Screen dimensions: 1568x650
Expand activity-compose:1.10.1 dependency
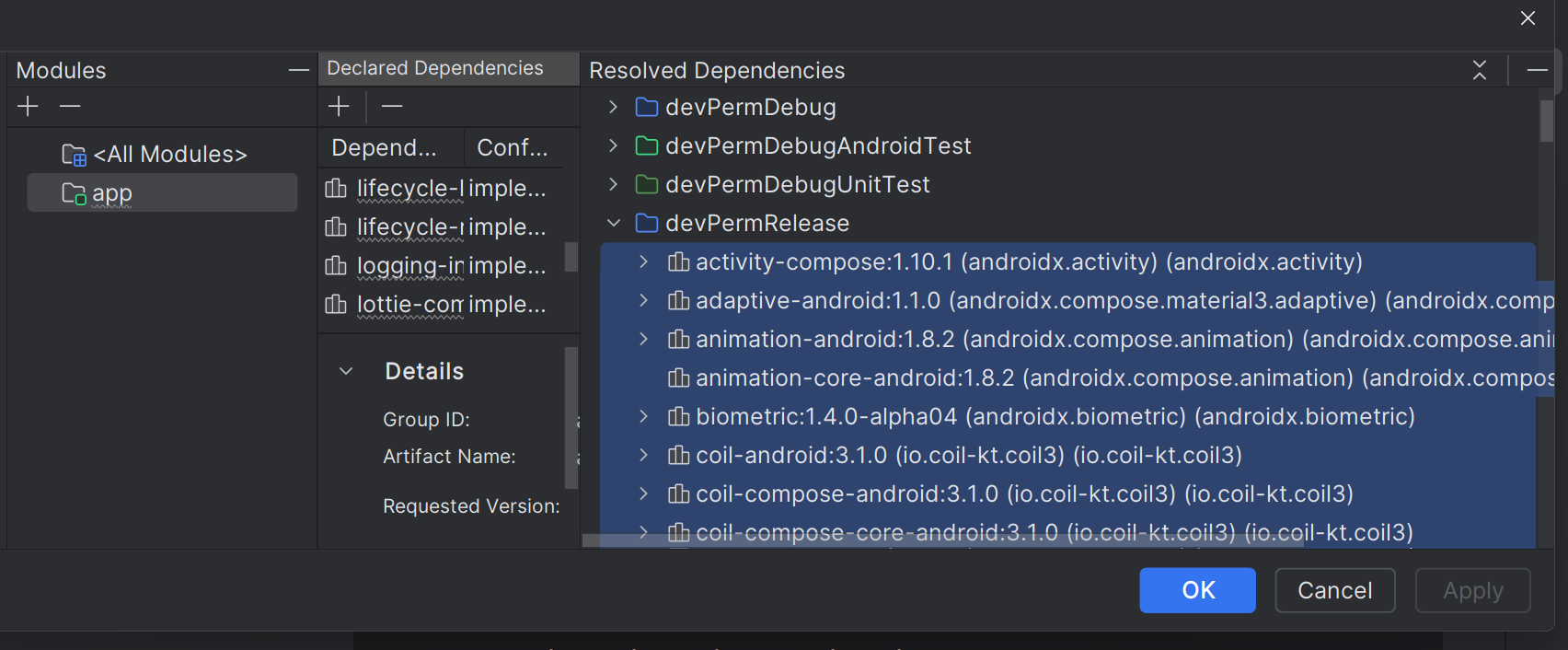point(644,261)
